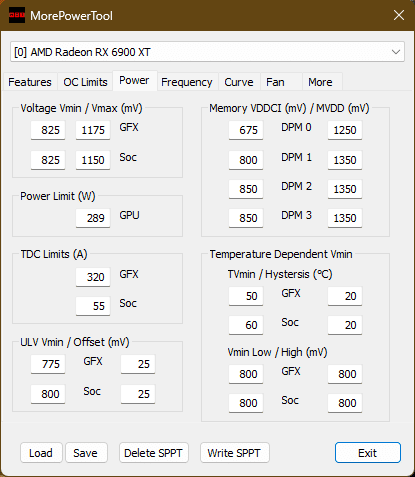Edit DPM 1 VDDCI field 800
This screenshot has width=415, height=477.
pyautogui.click(x=246, y=160)
